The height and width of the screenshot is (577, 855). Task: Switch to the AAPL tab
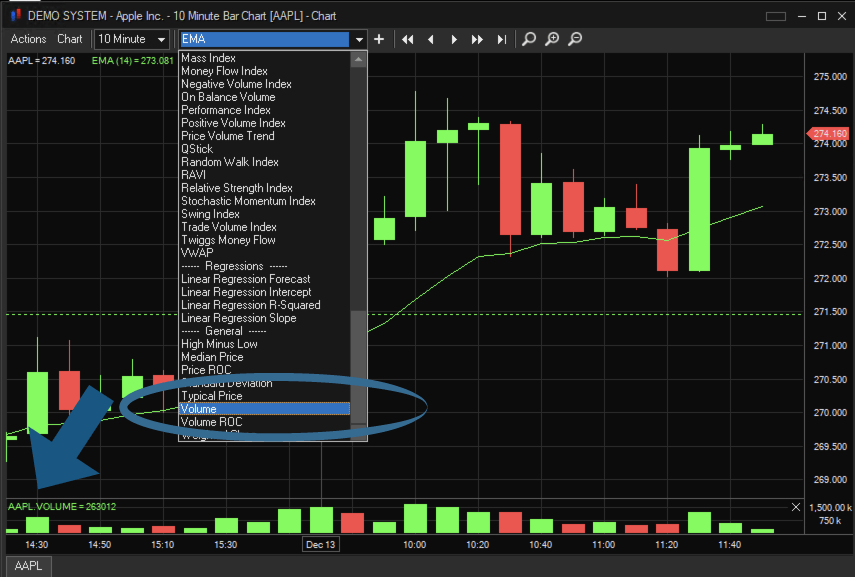point(29,566)
